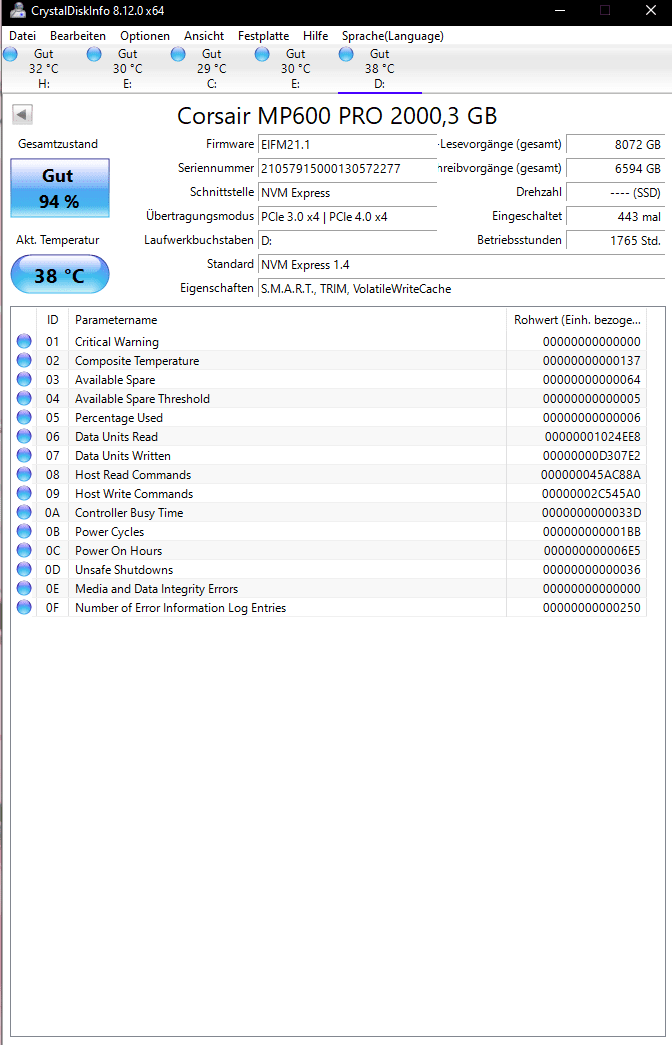Click the status orb for Percentage Used

click(x=24, y=417)
